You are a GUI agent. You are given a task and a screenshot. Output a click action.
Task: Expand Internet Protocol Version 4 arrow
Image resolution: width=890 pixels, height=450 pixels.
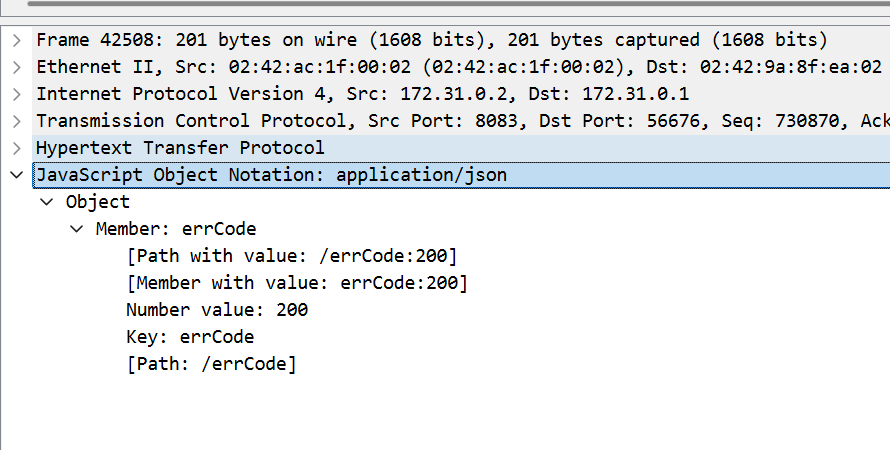coord(17,95)
